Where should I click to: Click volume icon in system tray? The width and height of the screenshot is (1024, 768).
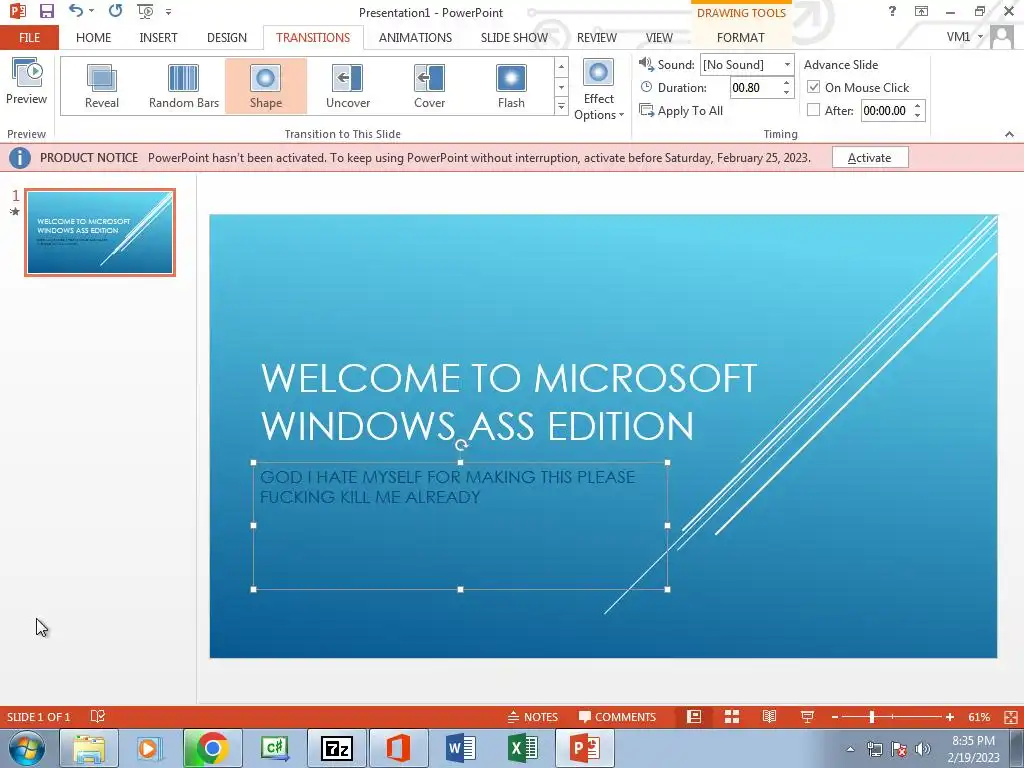922,749
